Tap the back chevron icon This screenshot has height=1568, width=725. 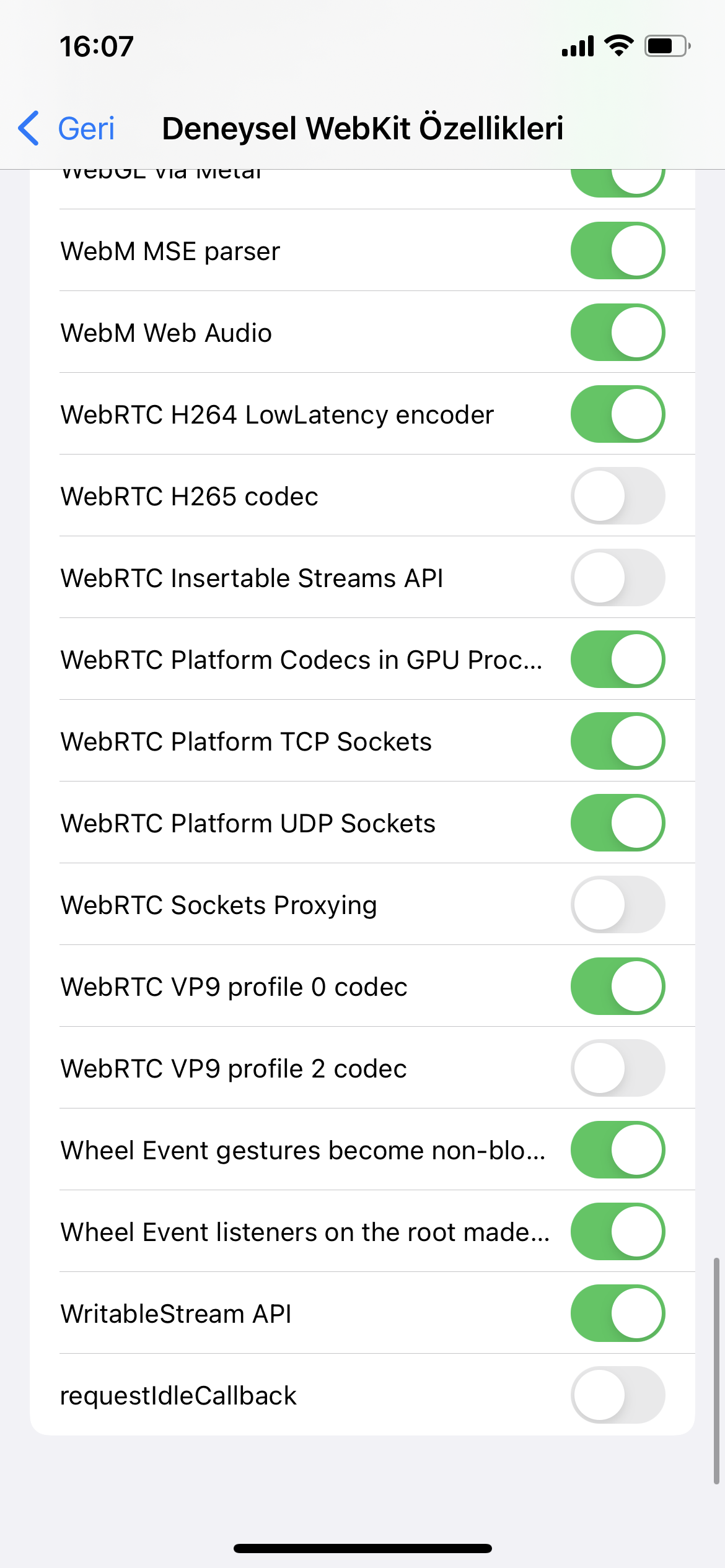[29, 128]
